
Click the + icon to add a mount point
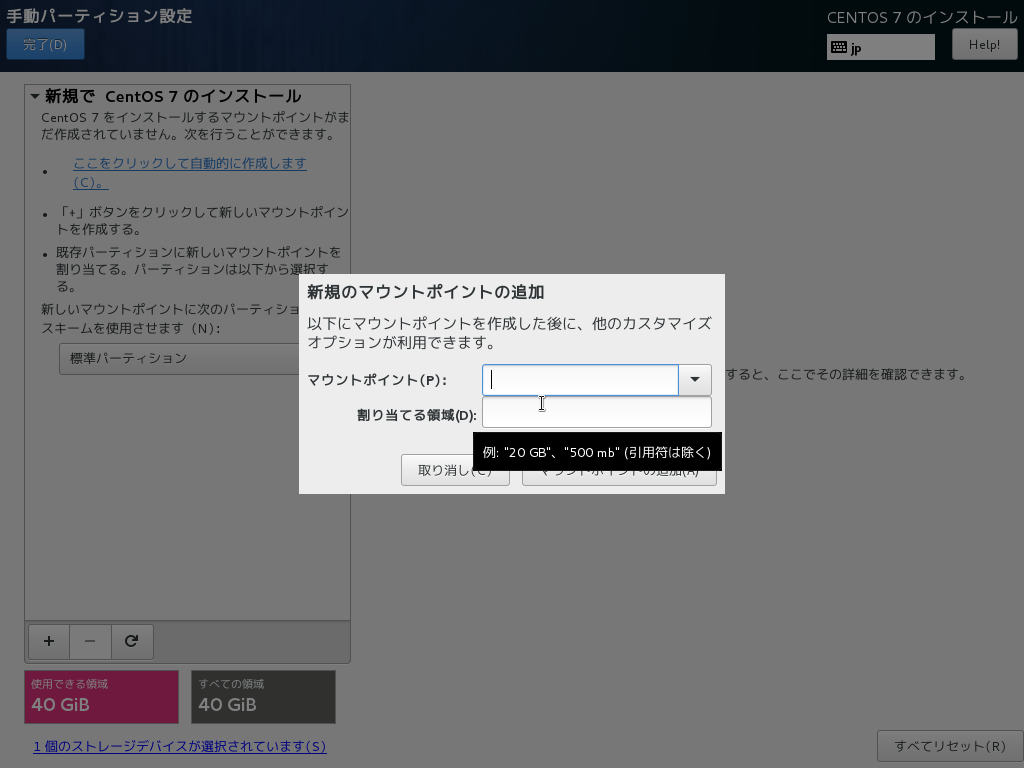[48, 641]
